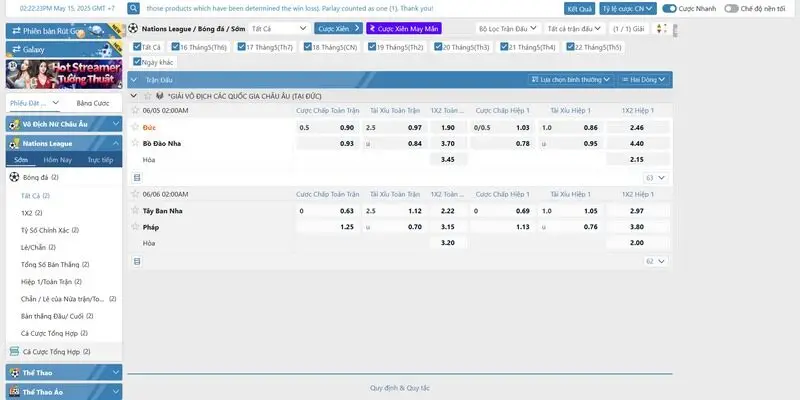This screenshot has width=800, height=400.
Task: Toggle the Cược Nhanh switch
Action: pos(670,8)
